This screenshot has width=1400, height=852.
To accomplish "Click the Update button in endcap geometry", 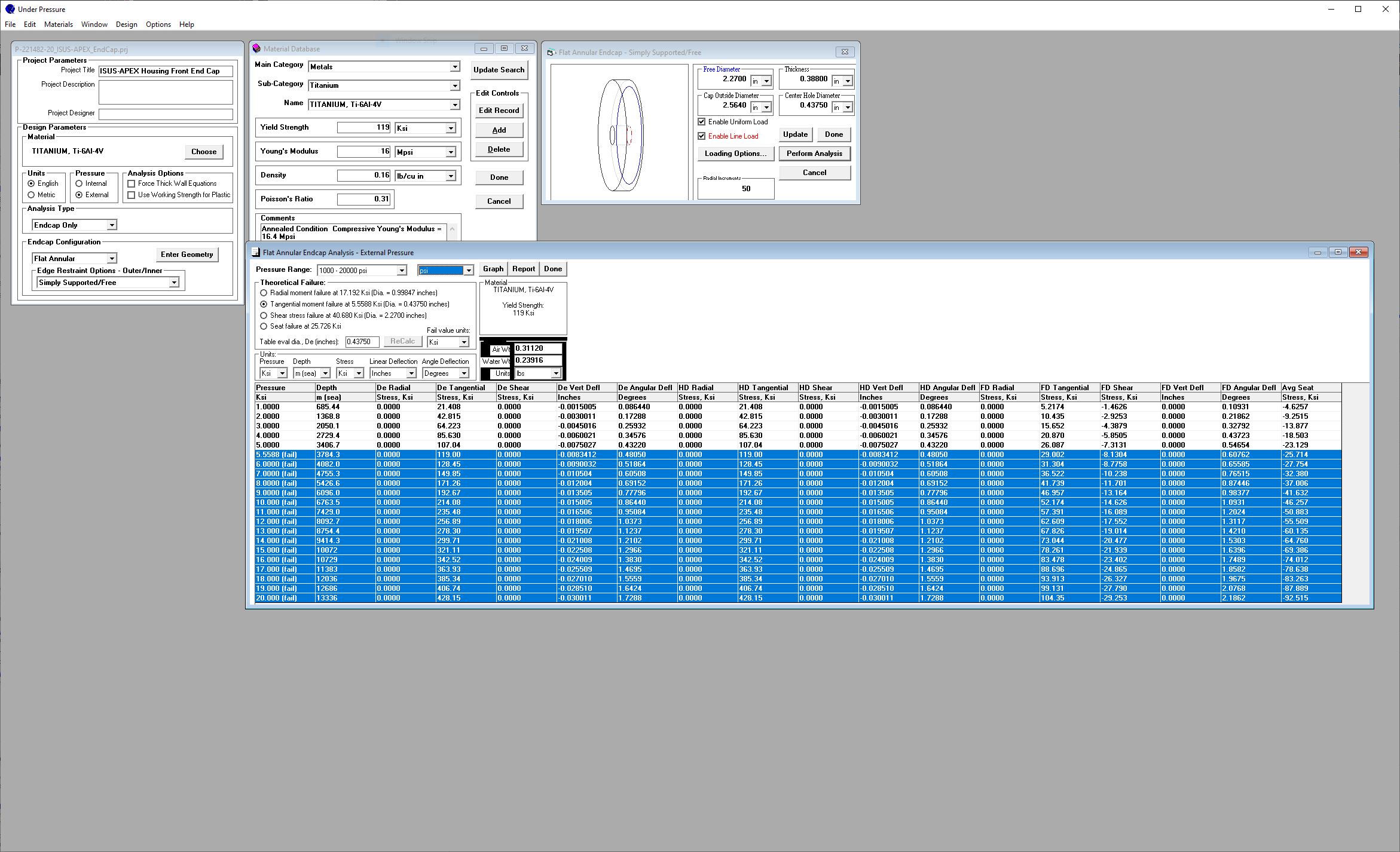I will click(795, 134).
